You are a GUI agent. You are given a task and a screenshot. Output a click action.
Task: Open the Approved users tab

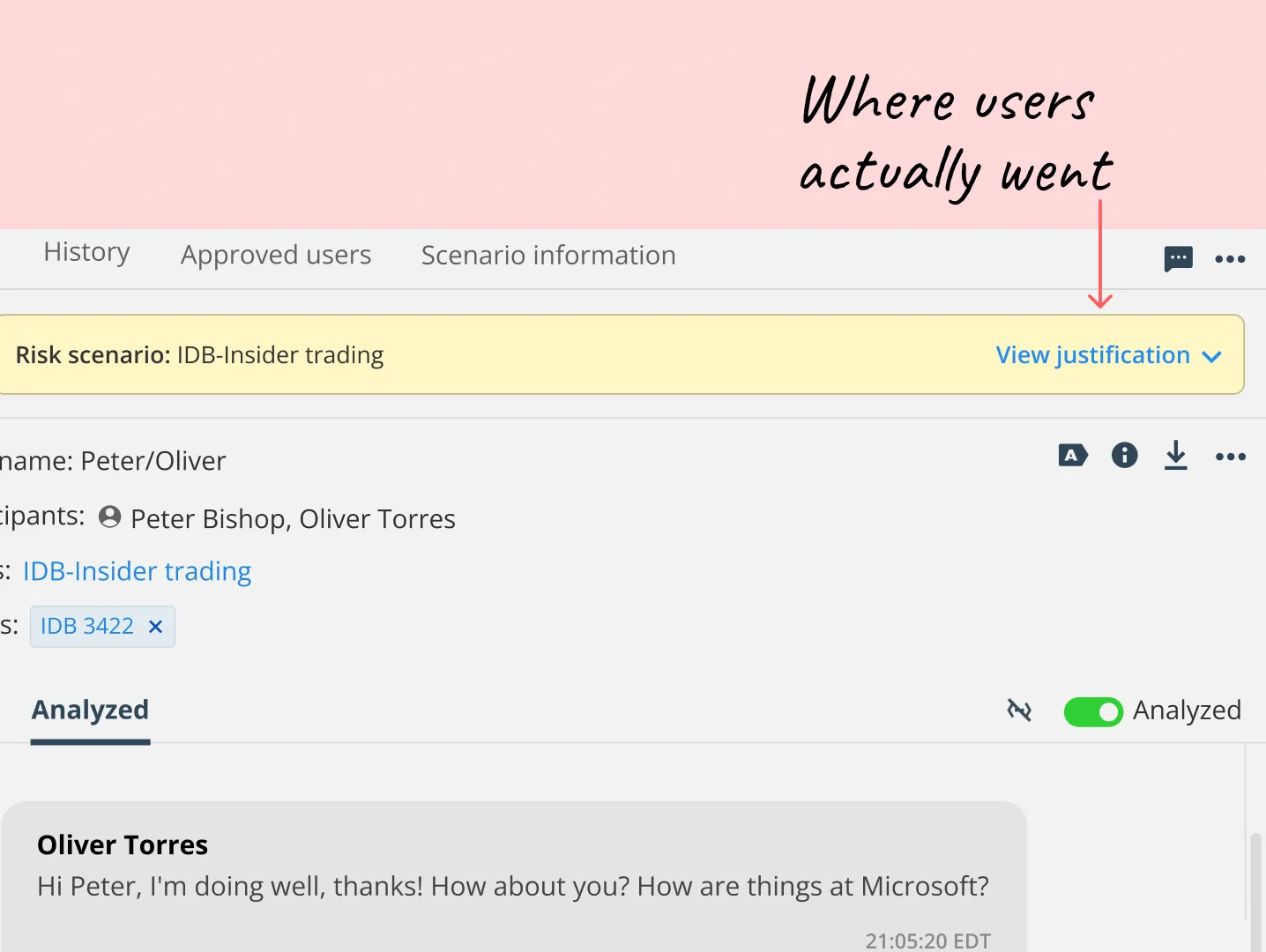click(275, 255)
